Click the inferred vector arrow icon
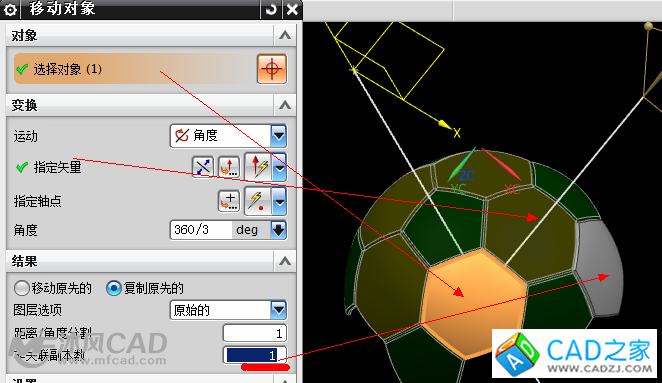662x383 pixels. click(259, 167)
